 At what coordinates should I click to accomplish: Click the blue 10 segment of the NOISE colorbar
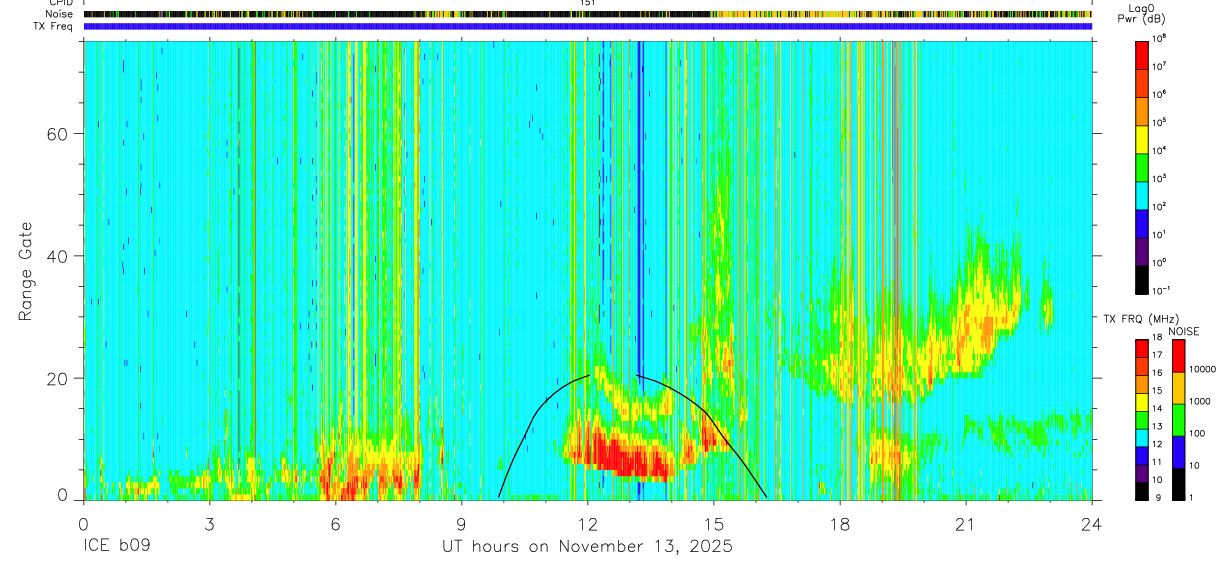click(1179, 450)
